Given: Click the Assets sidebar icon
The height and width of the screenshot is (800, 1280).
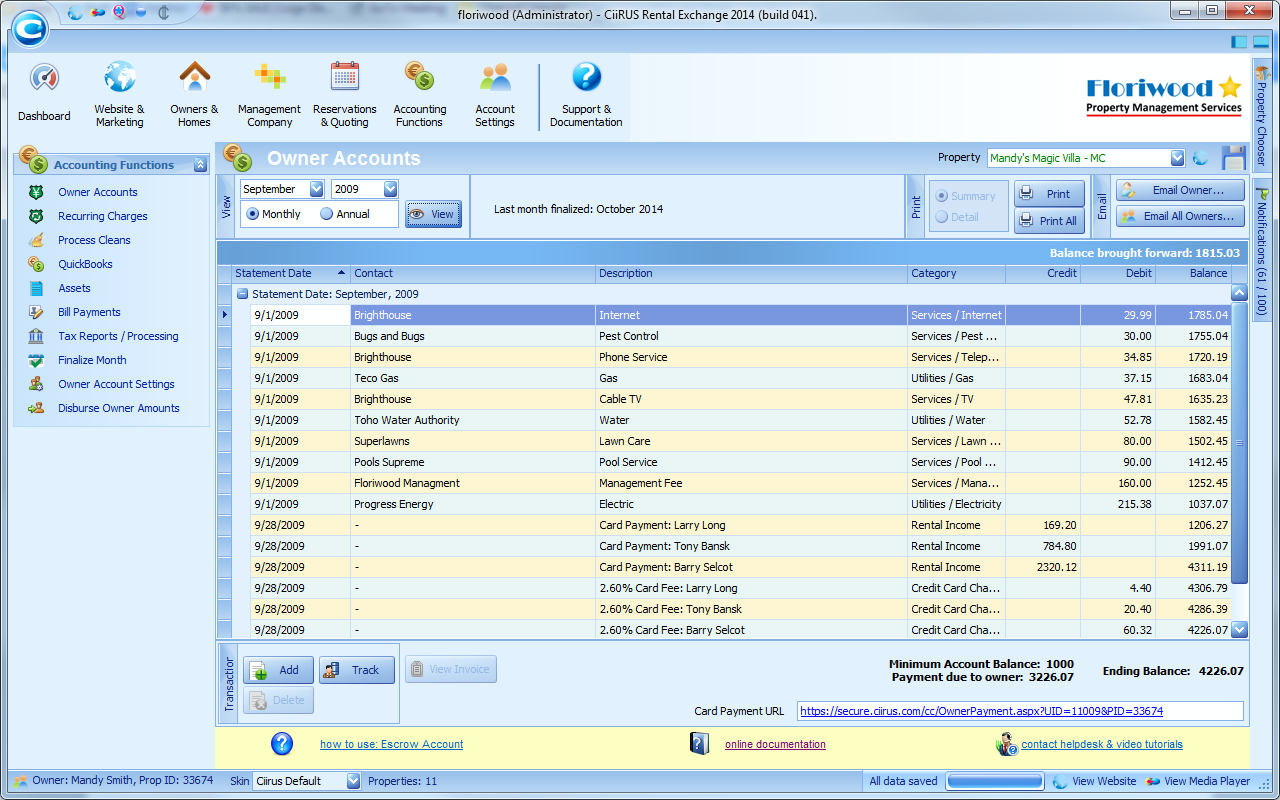Looking at the screenshot, I should [x=37, y=288].
